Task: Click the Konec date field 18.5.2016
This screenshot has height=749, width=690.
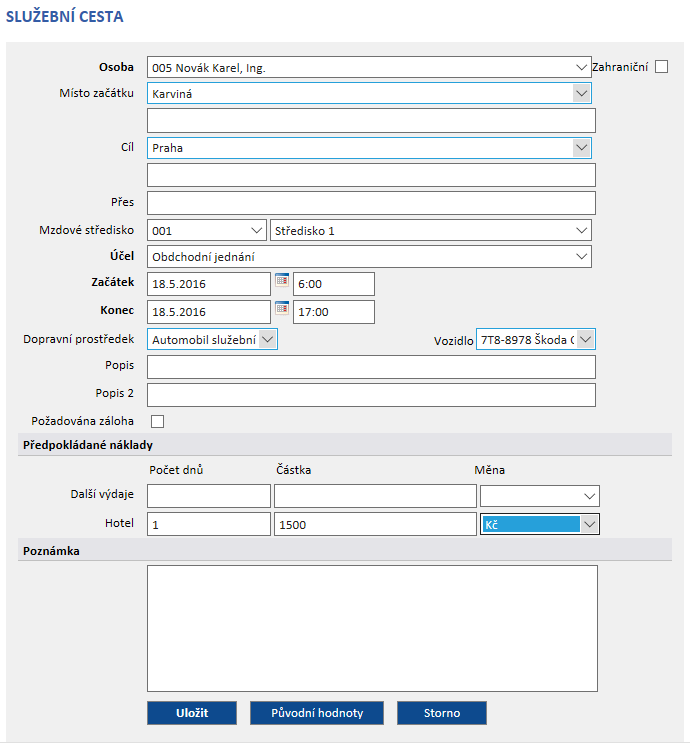Action: 209,312
